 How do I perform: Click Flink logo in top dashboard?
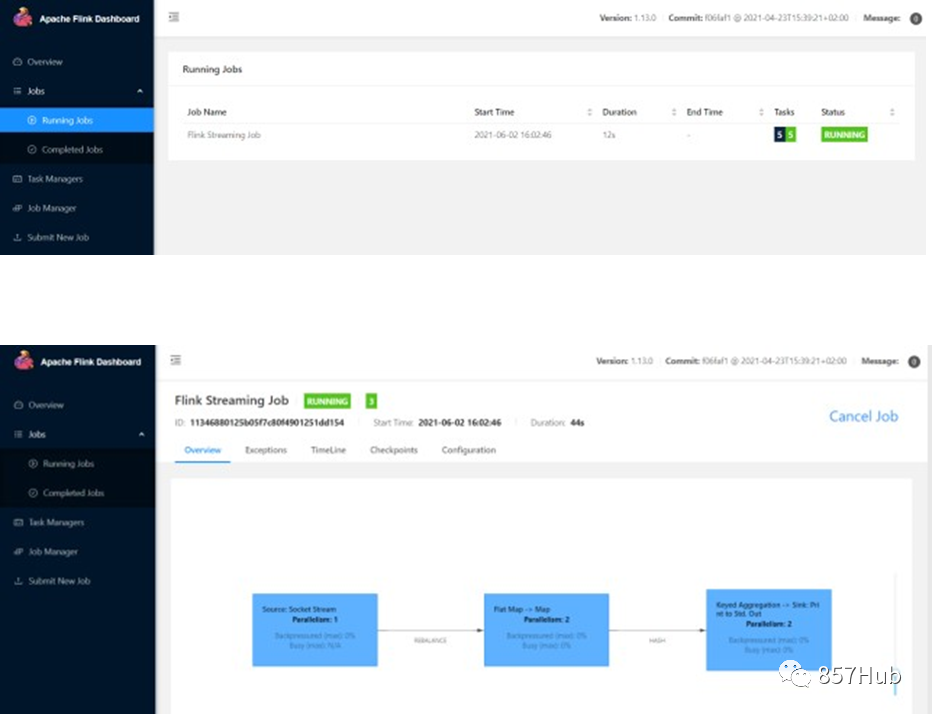23,17
